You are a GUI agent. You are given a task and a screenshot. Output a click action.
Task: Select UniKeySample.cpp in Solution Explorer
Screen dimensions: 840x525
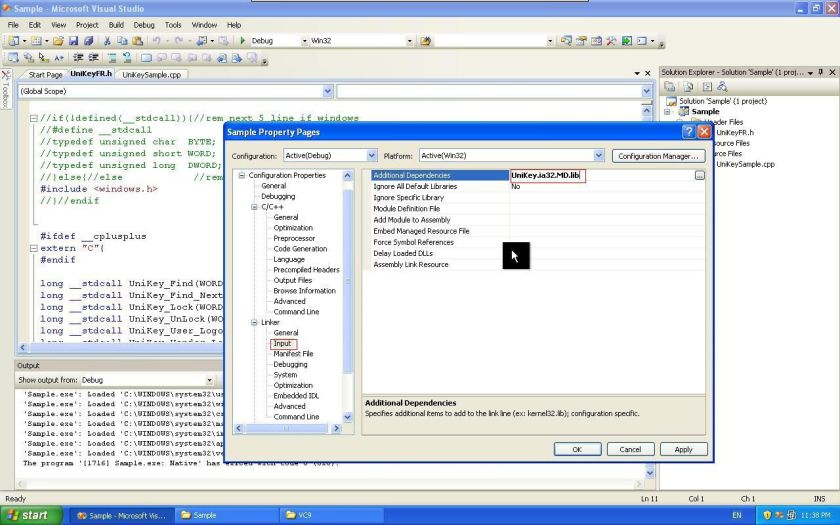[745, 164]
